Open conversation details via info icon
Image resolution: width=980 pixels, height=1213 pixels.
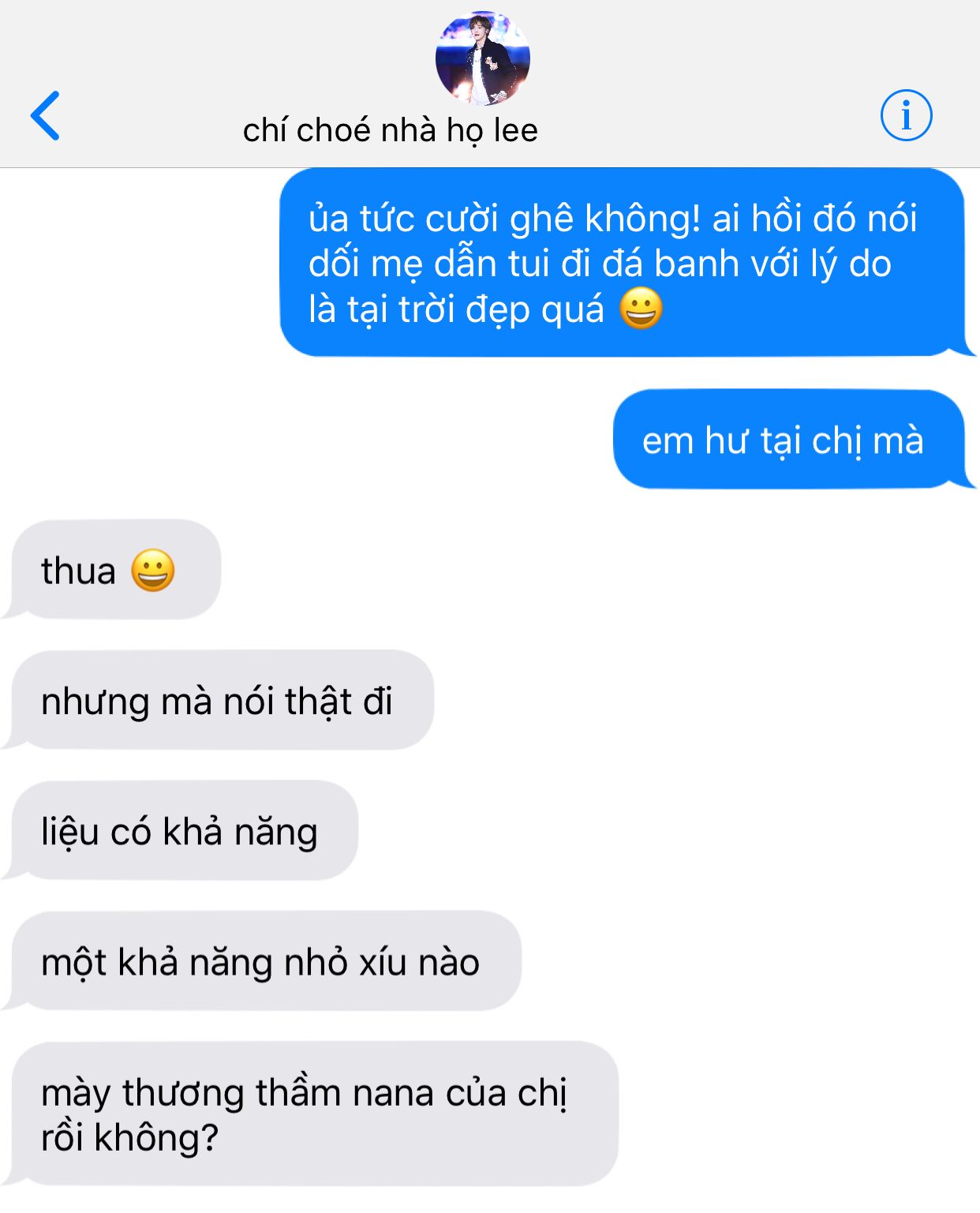[906, 115]
